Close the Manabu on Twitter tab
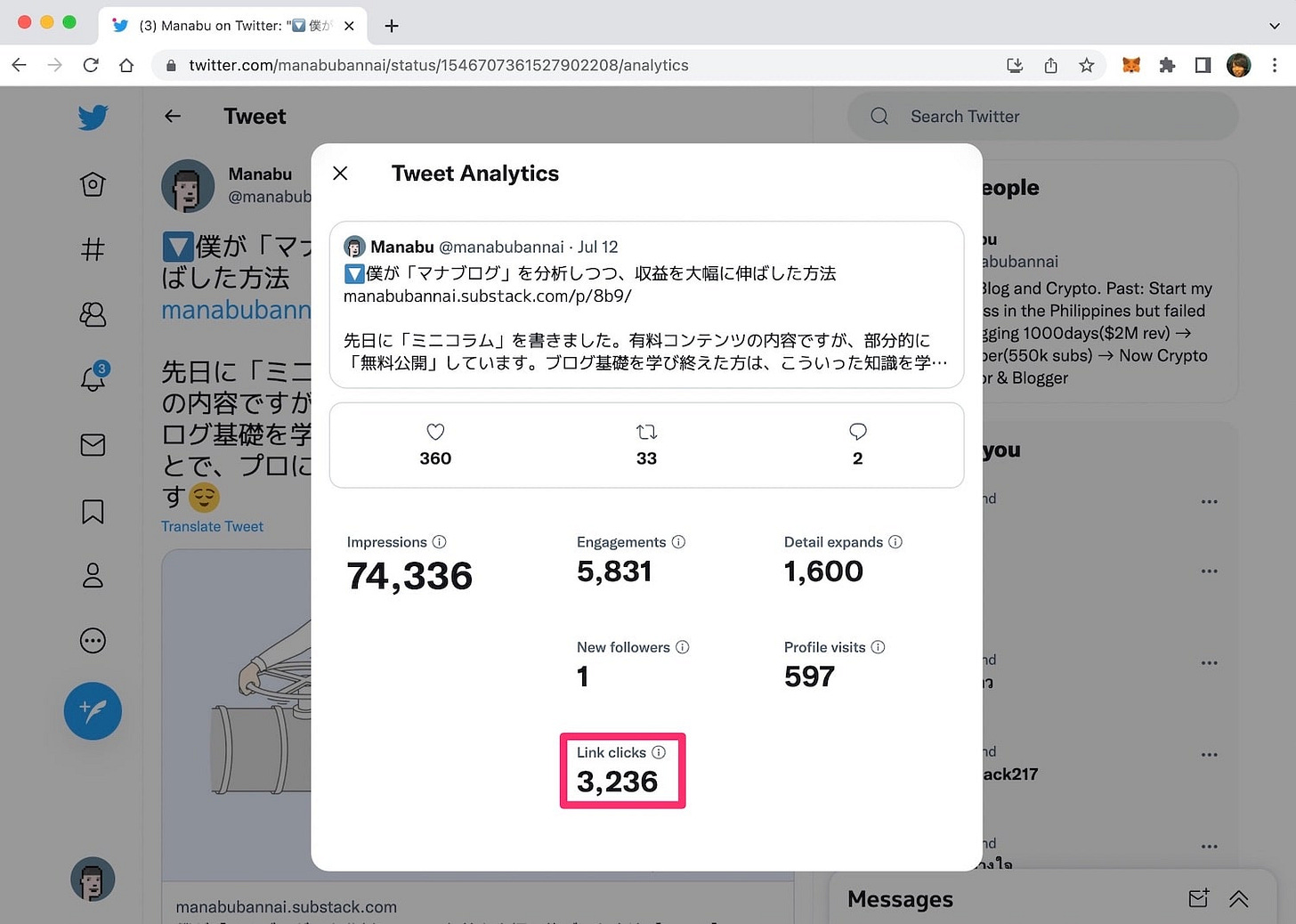The height and width of the screenshot is (924, 1296). 349,26
